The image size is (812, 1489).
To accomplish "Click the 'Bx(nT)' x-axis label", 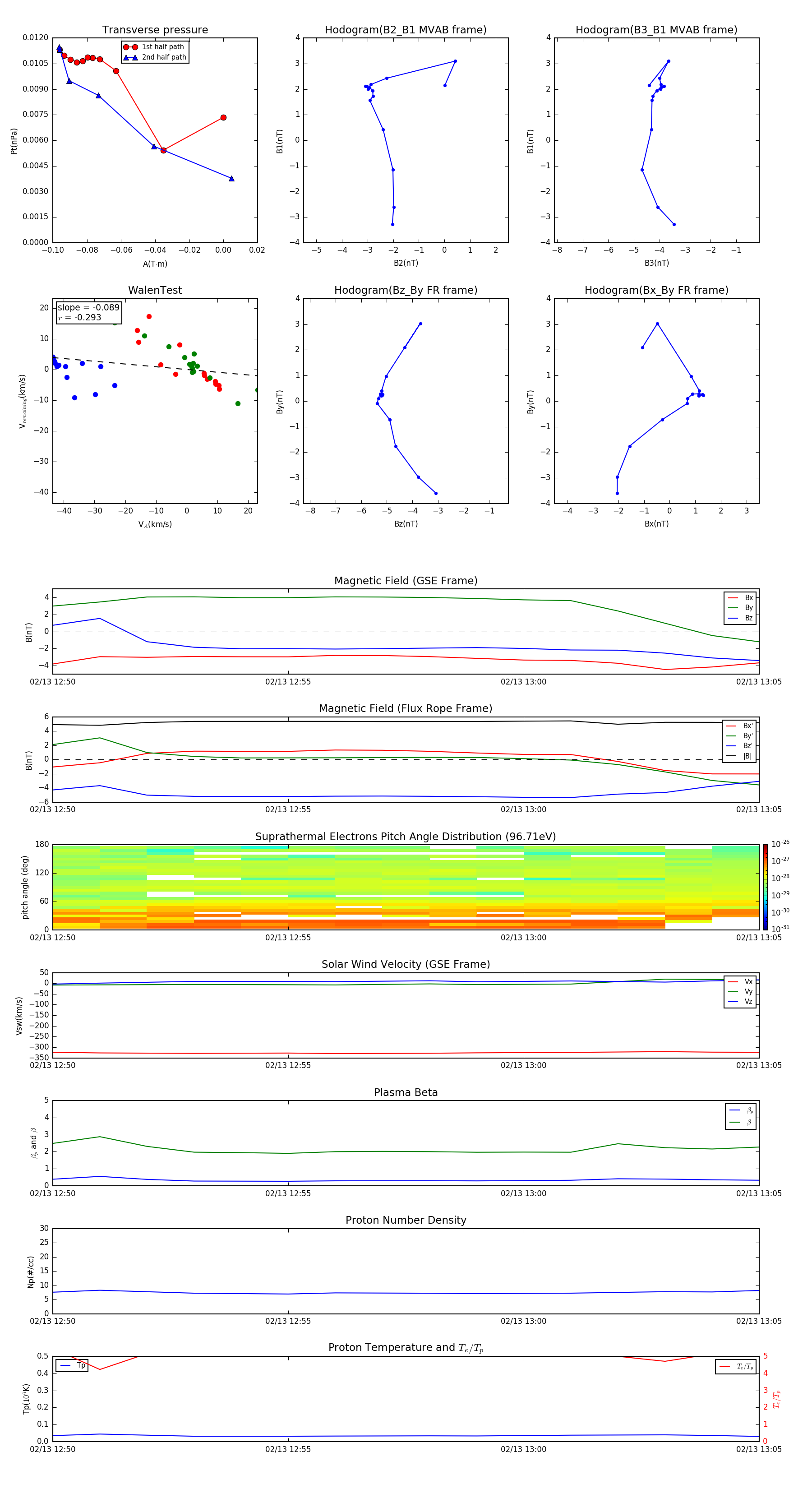I will coord(656,524).
